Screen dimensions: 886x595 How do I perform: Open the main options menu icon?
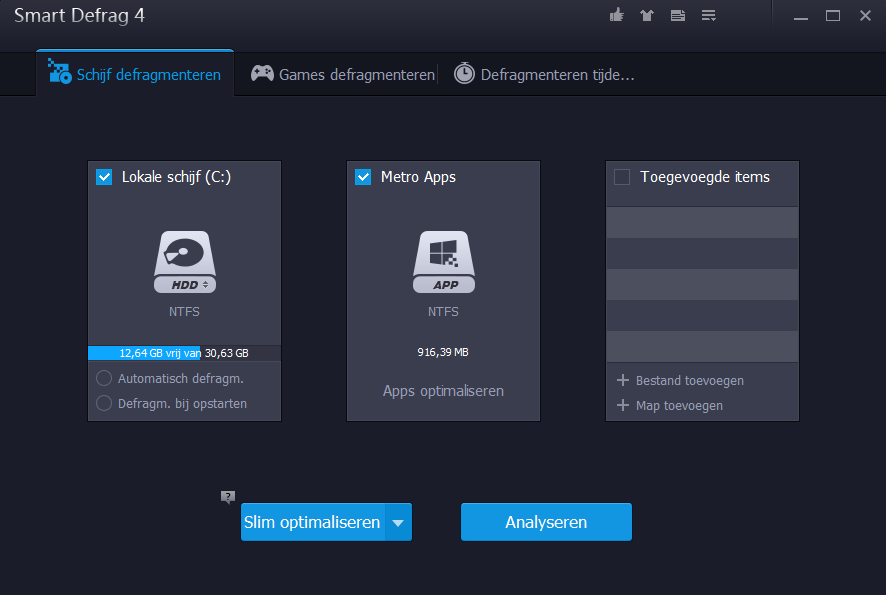pos(708,15)
